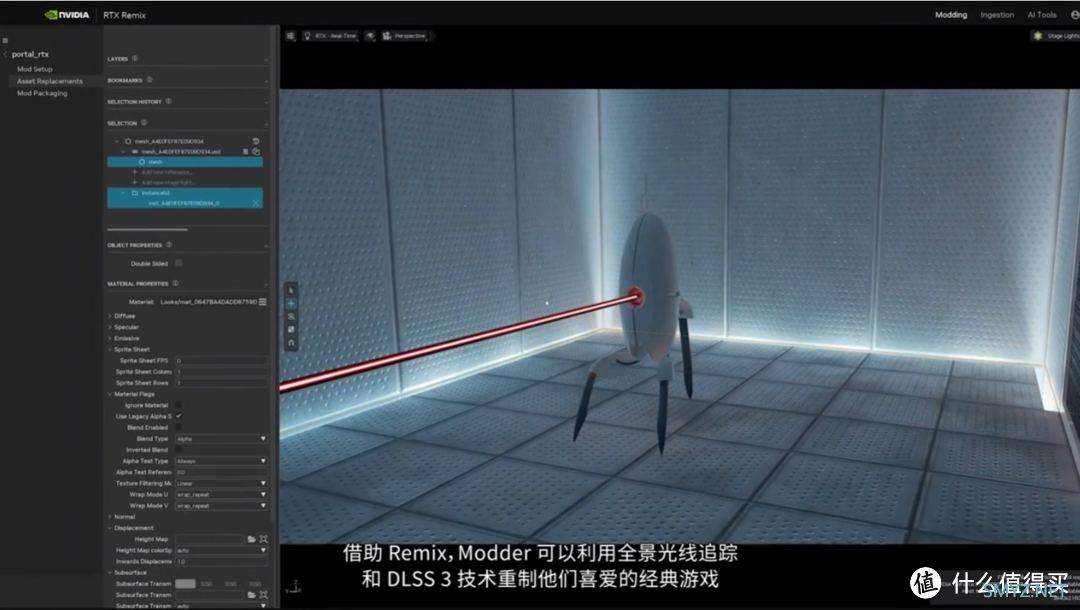Select the Instance(s) folder row
1080x610 pixels.
click(185, 193)
